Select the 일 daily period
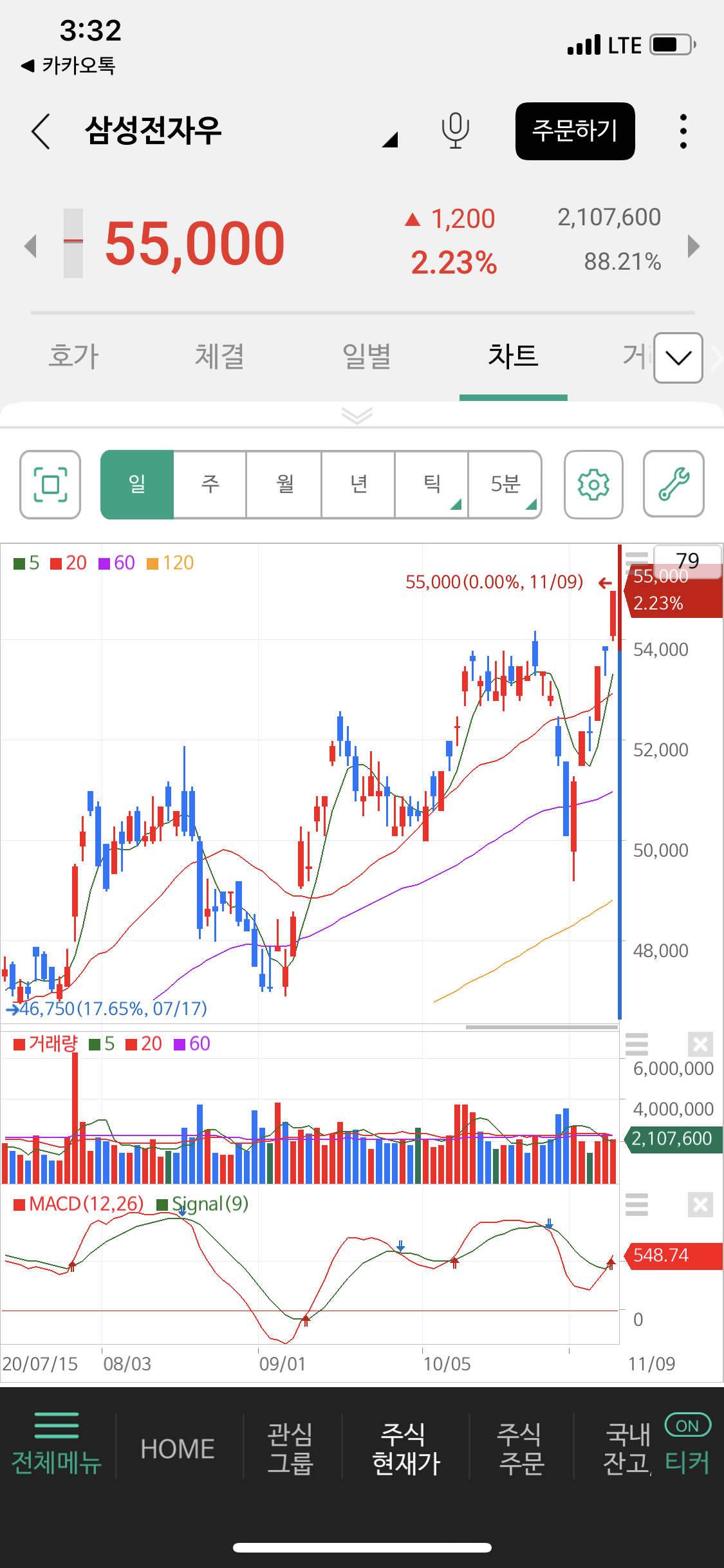 pyautogui.click(x=137, y=484)
